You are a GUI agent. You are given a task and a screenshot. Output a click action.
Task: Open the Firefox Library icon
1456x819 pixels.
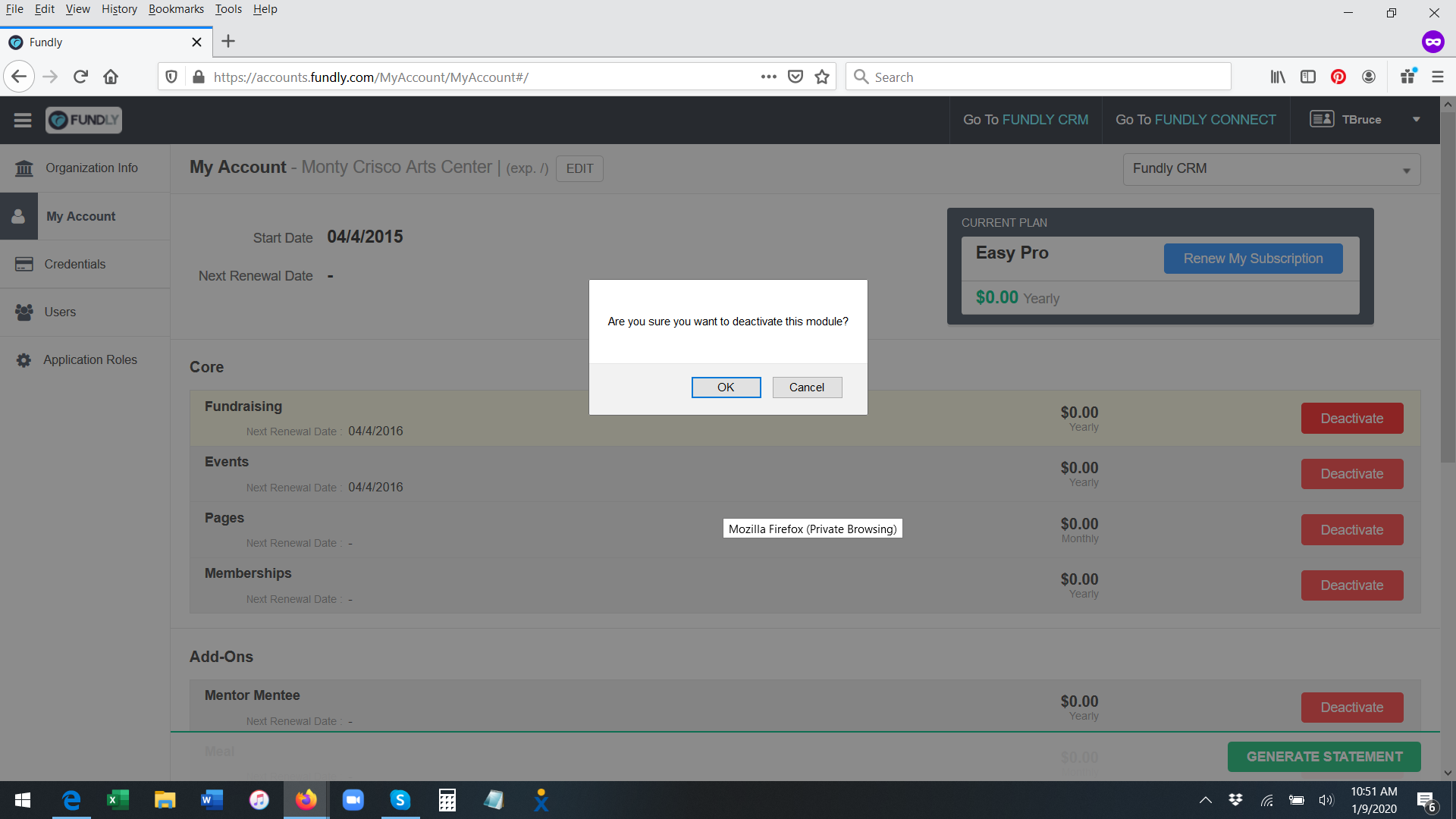[1278, 77]
